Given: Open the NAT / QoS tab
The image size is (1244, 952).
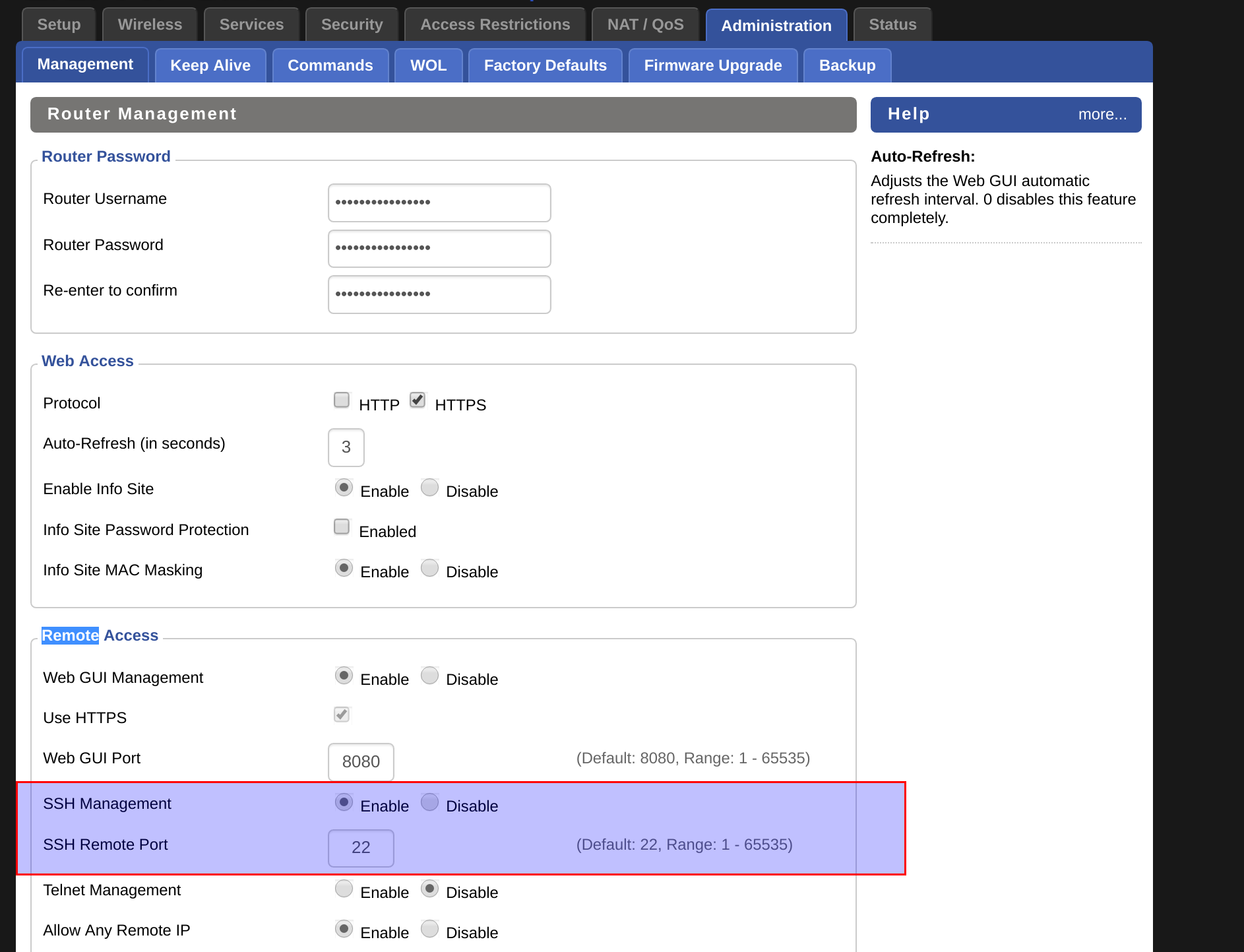Looking at the screenshot, I should pos(645,24).
